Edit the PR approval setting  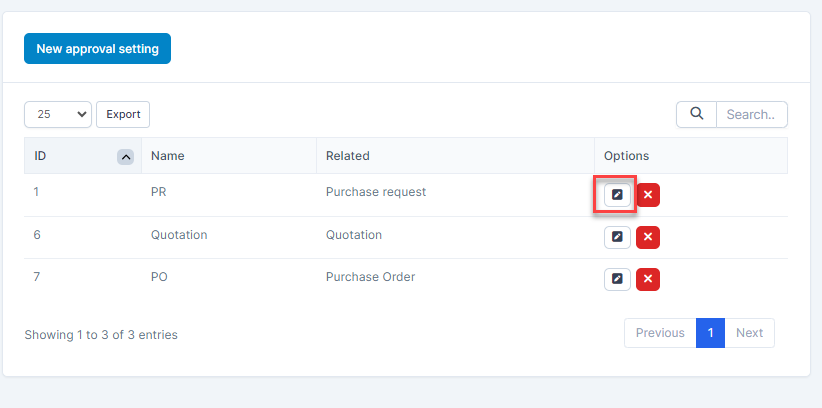coord(617,194)
